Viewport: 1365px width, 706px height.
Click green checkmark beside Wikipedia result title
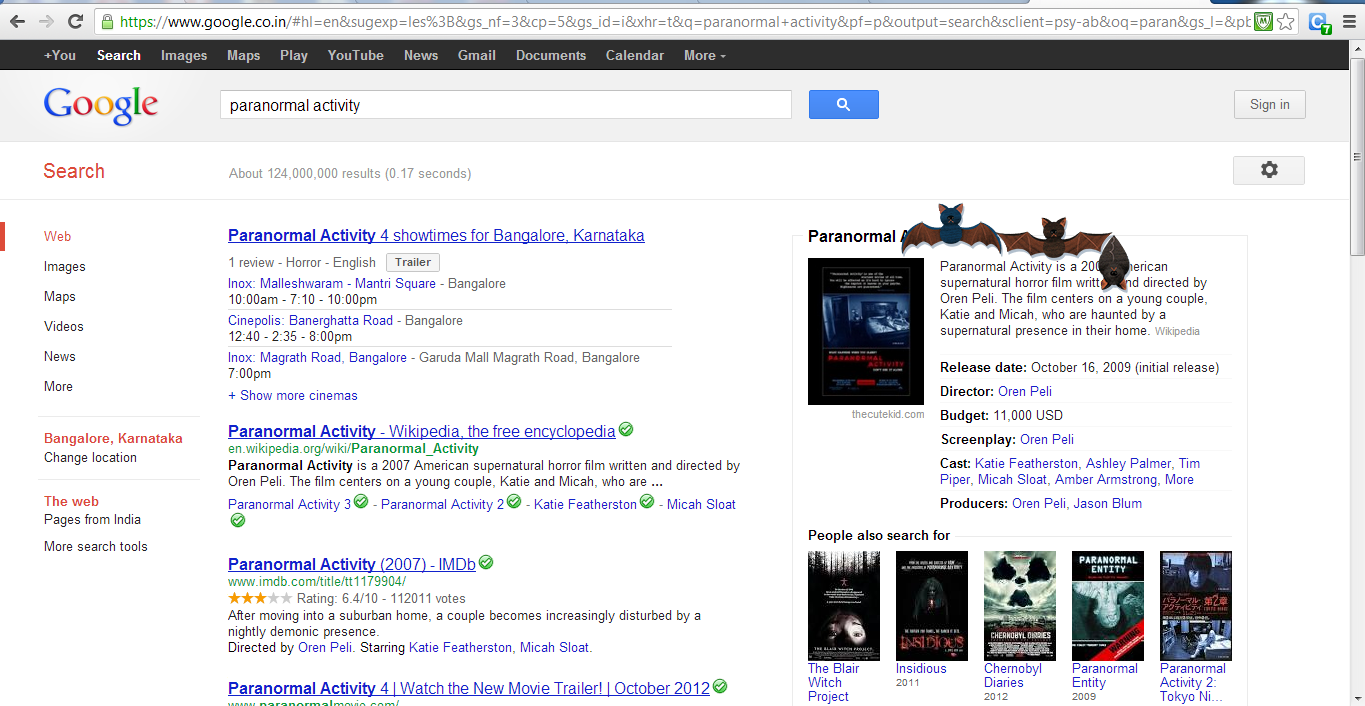pos(626,429)
